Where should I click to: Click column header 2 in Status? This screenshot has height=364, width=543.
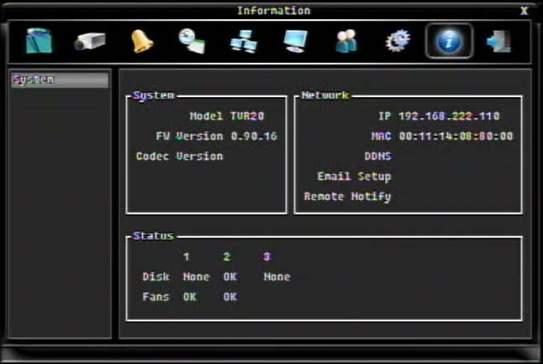[x=226, y=257]
